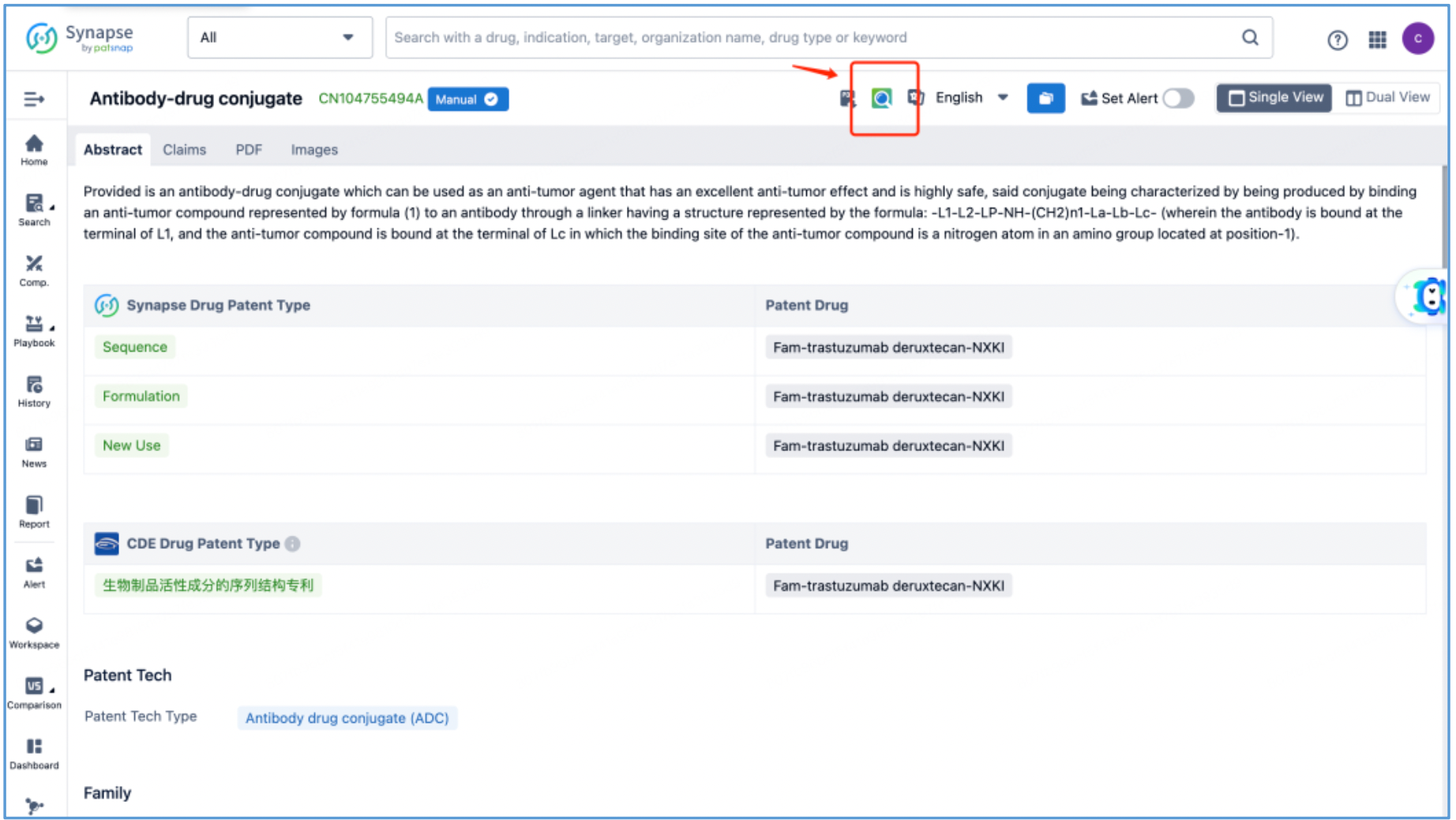Click the magnifier search icon in search bar

pyautogui.click(x=1250, y=37)
